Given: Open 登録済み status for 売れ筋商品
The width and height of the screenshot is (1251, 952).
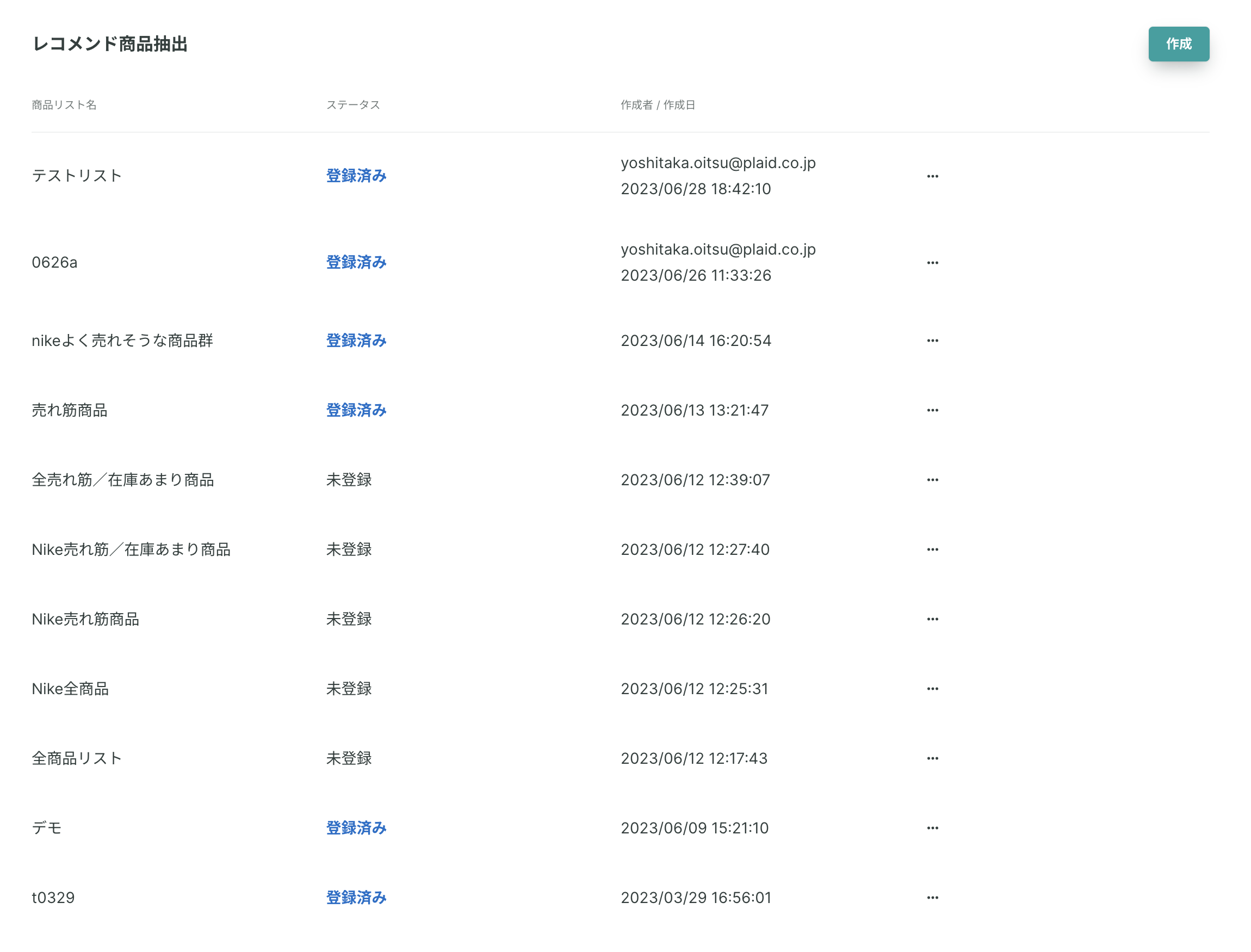Looking at the screenshot, I should click(356, 410).
